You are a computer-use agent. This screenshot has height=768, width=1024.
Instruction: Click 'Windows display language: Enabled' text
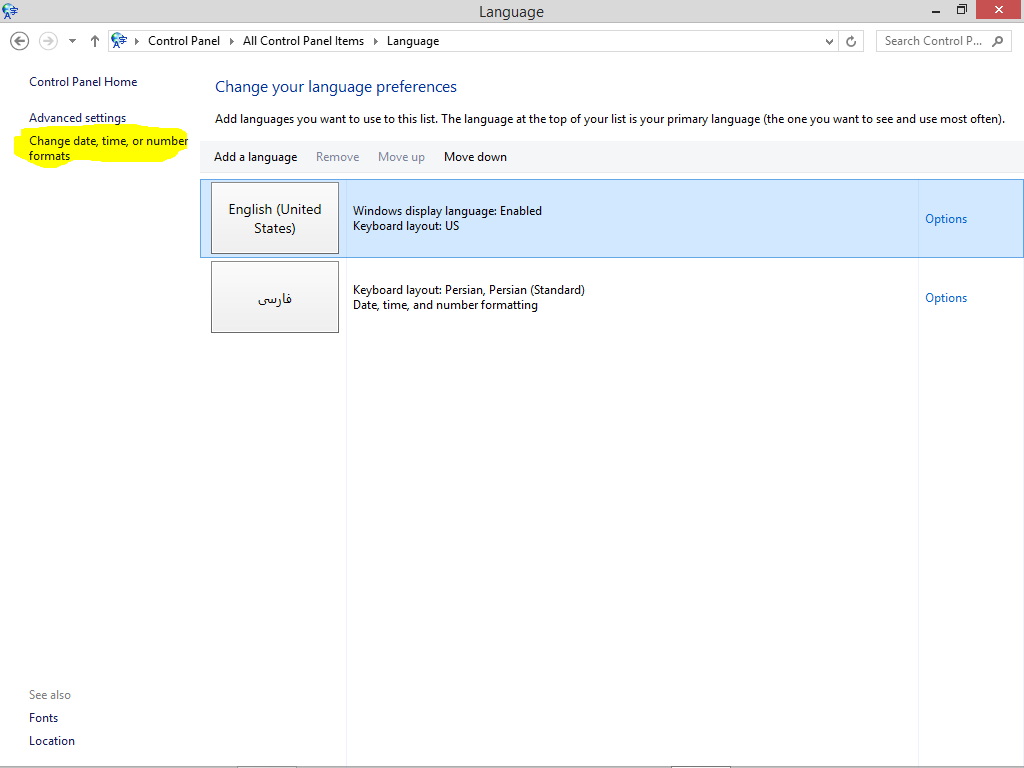click(x=447, y=211)
